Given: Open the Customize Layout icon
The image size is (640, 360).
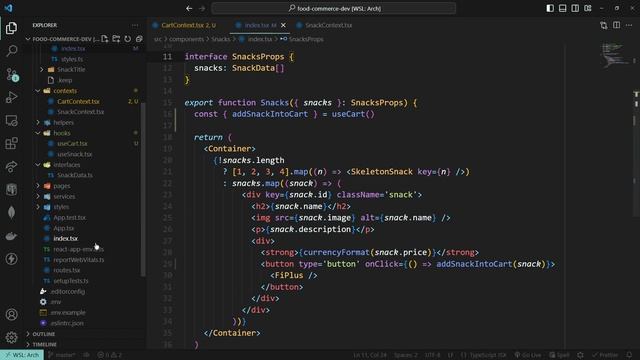Looking at the screenshot, I should pos(588,8).
